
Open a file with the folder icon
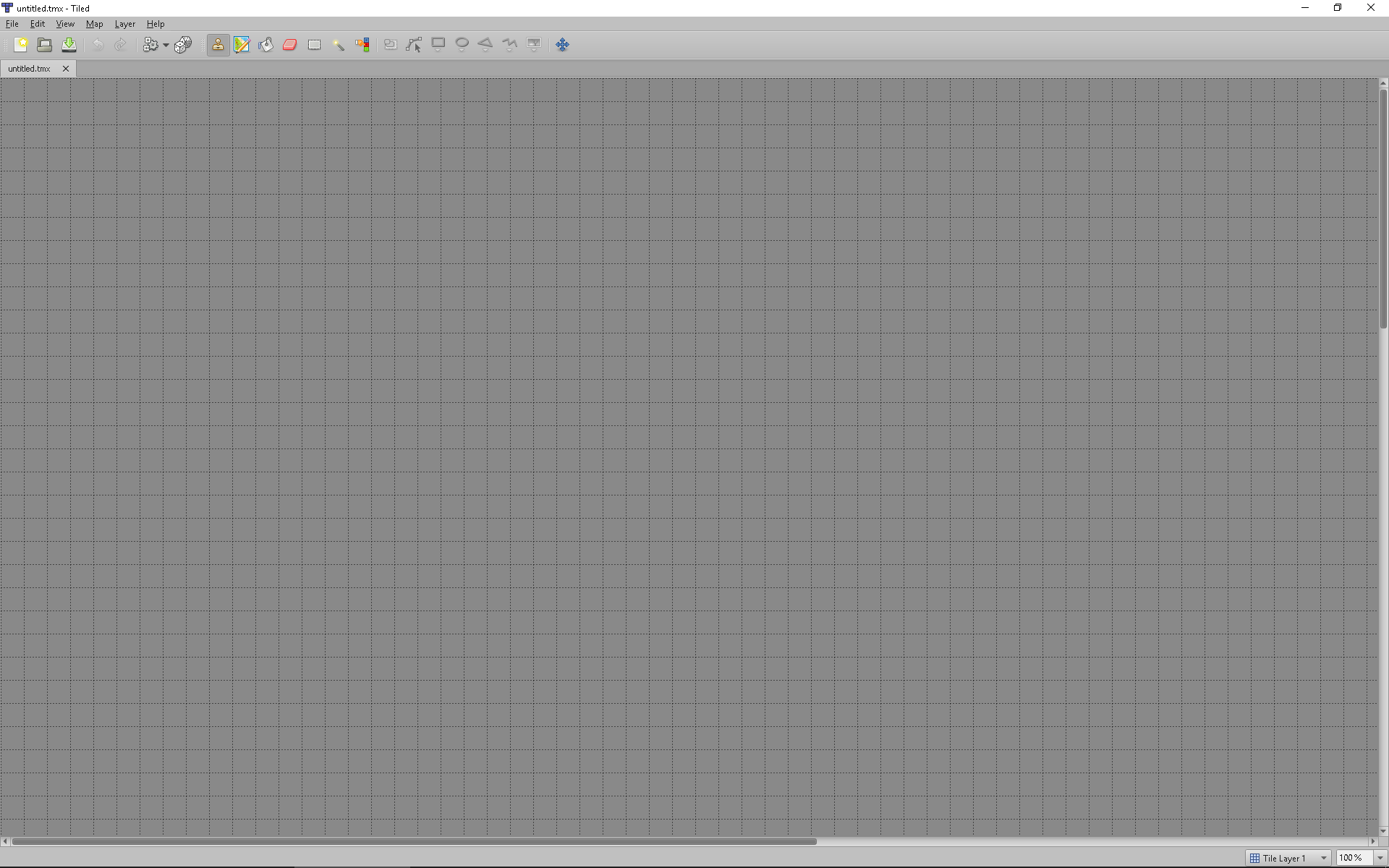[45, 45]
